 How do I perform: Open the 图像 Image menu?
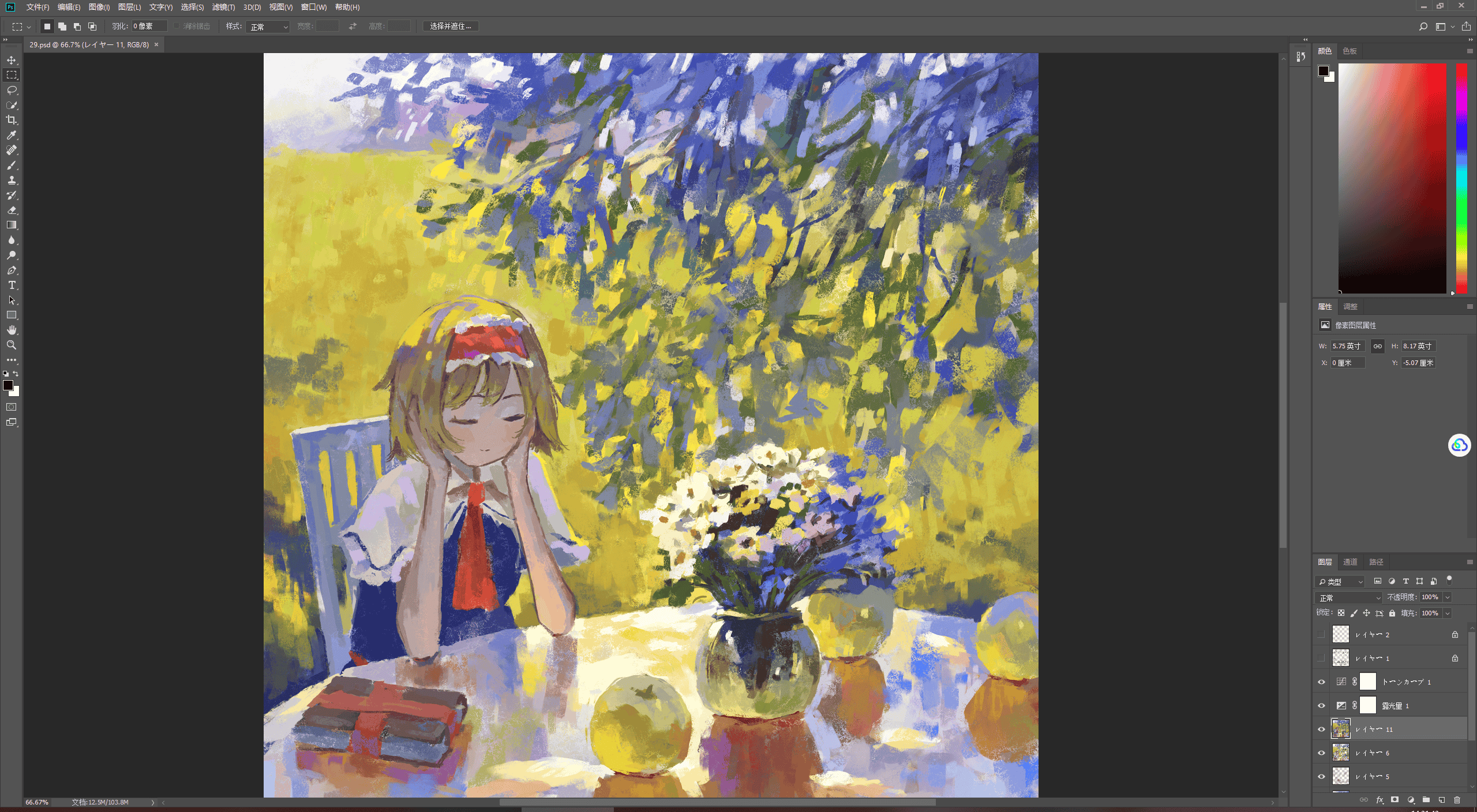tap(99, 7)
